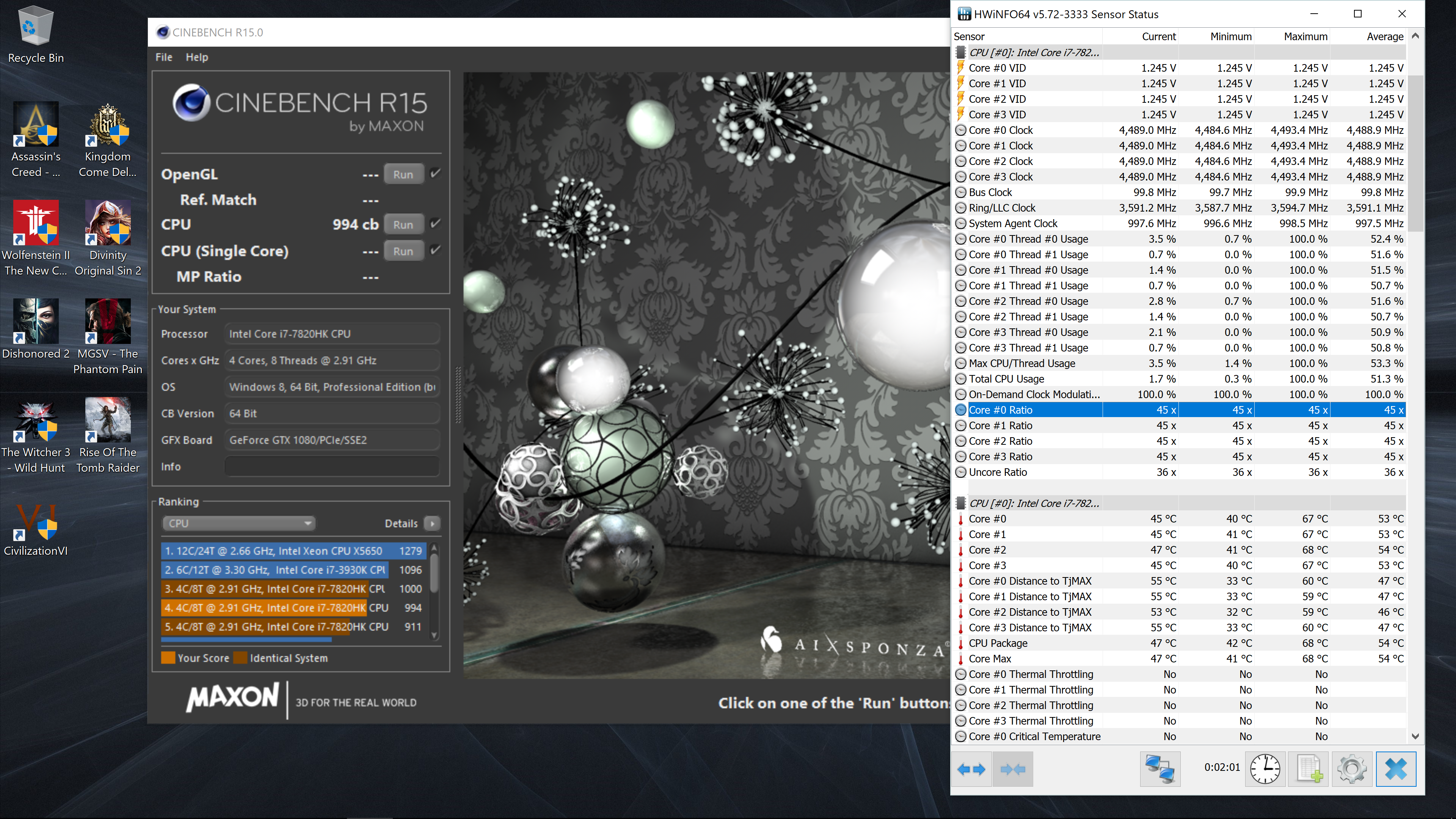This screenshot has width=1456, height=819.
Task: Click the Minimum column header
Action: [1216, 36]
